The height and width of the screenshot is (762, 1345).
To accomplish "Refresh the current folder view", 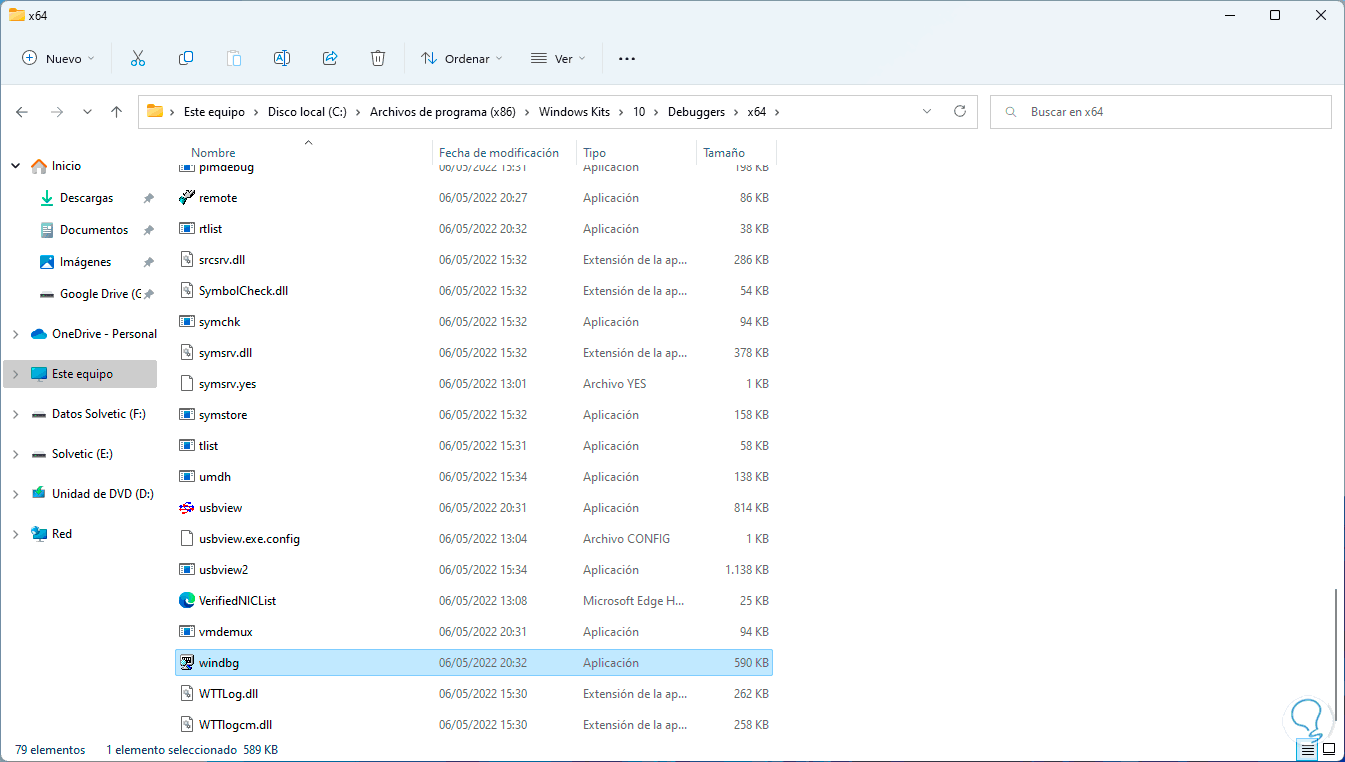I will pos(960,112).
